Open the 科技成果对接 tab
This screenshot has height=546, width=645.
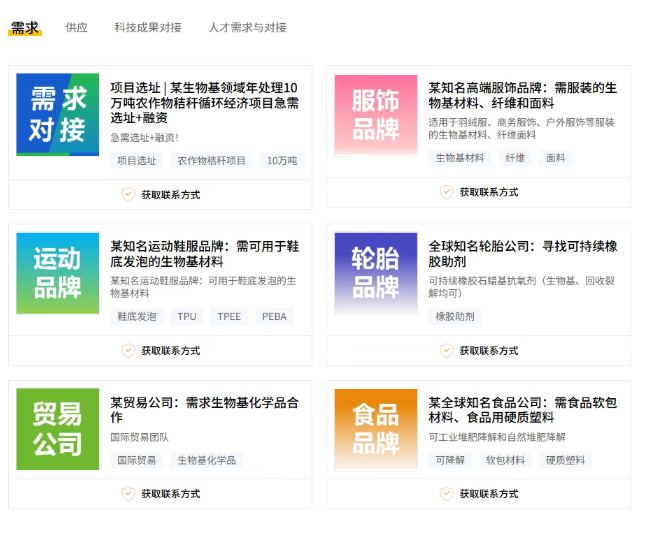[148, 28]
